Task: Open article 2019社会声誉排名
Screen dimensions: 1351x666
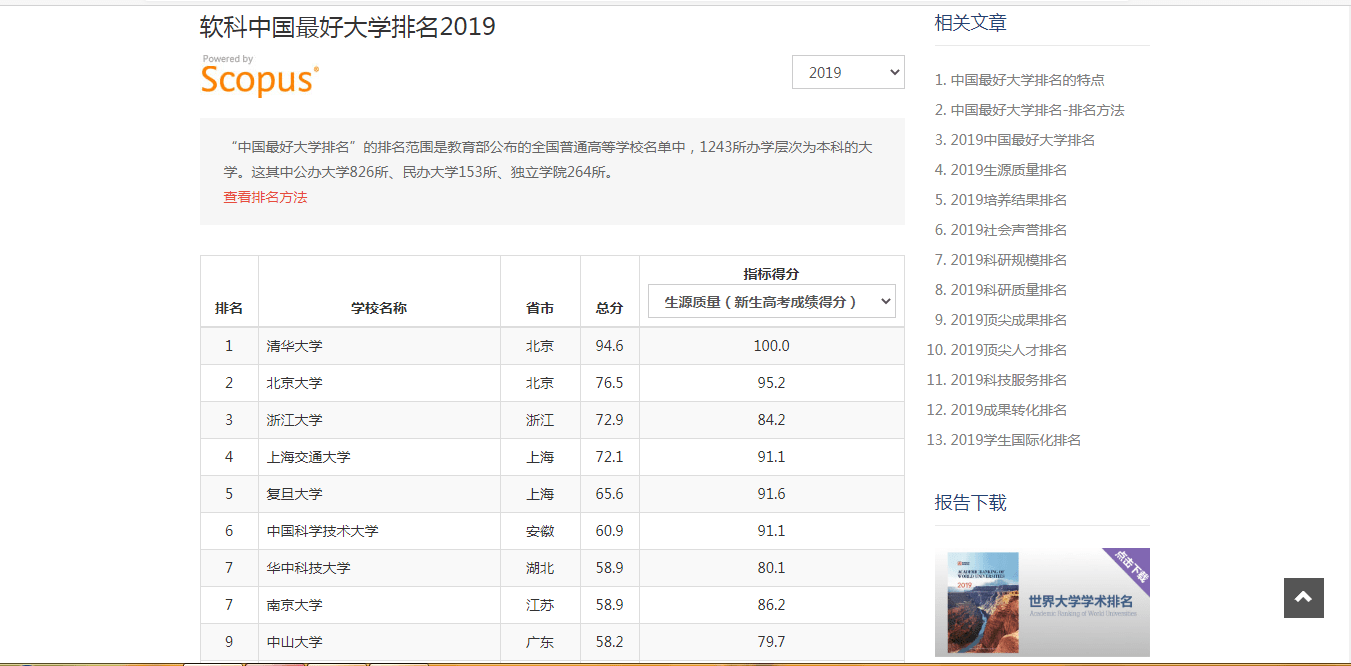Action: pos(1008,230)
